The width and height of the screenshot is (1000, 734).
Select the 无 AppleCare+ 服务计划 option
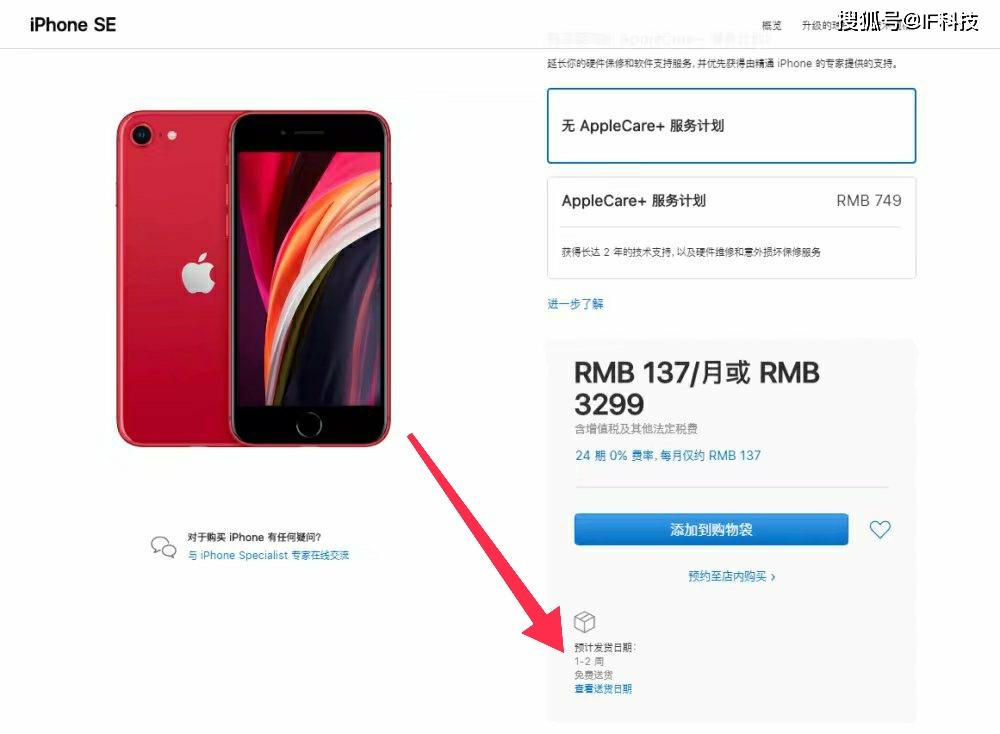(x=732, y=126)
